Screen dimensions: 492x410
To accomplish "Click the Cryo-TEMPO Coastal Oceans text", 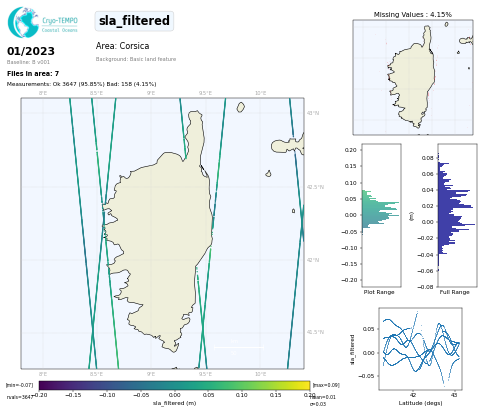I will (60, 25).
